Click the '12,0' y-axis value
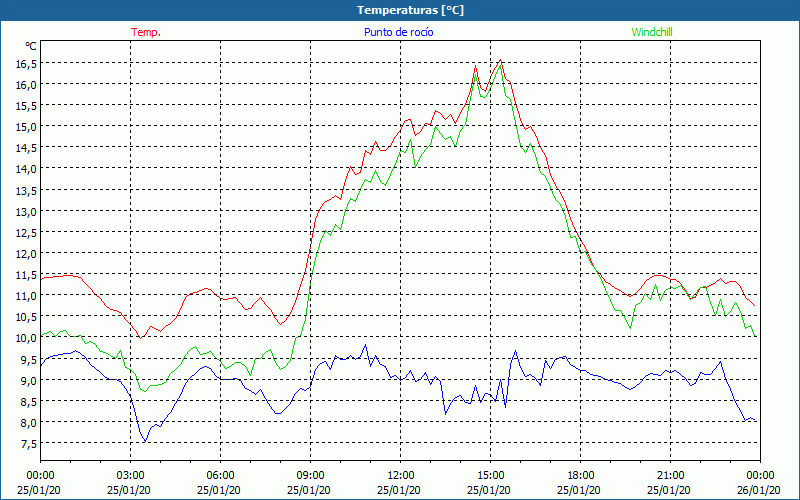Image resolution: width=800 pixels, height=500 pixels. (x=27, y=254)
